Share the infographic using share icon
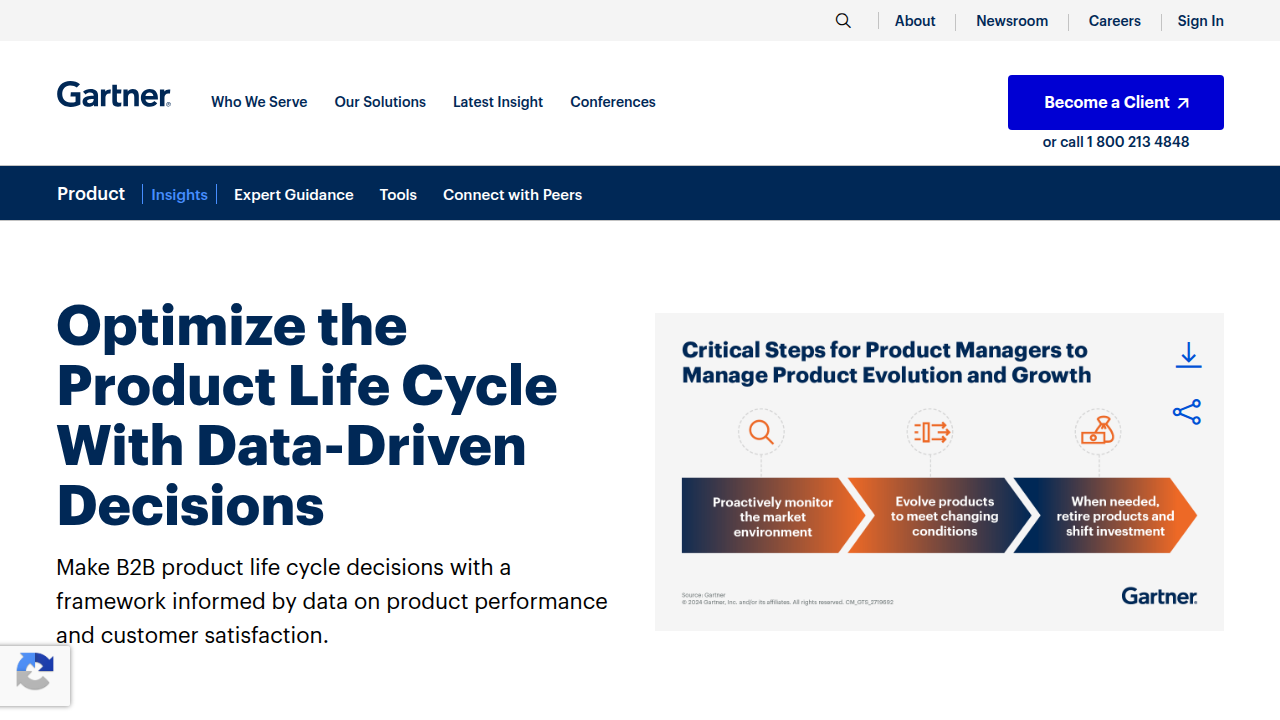The height and width of the screenshot is (720, 1280). coord(1187,412)
